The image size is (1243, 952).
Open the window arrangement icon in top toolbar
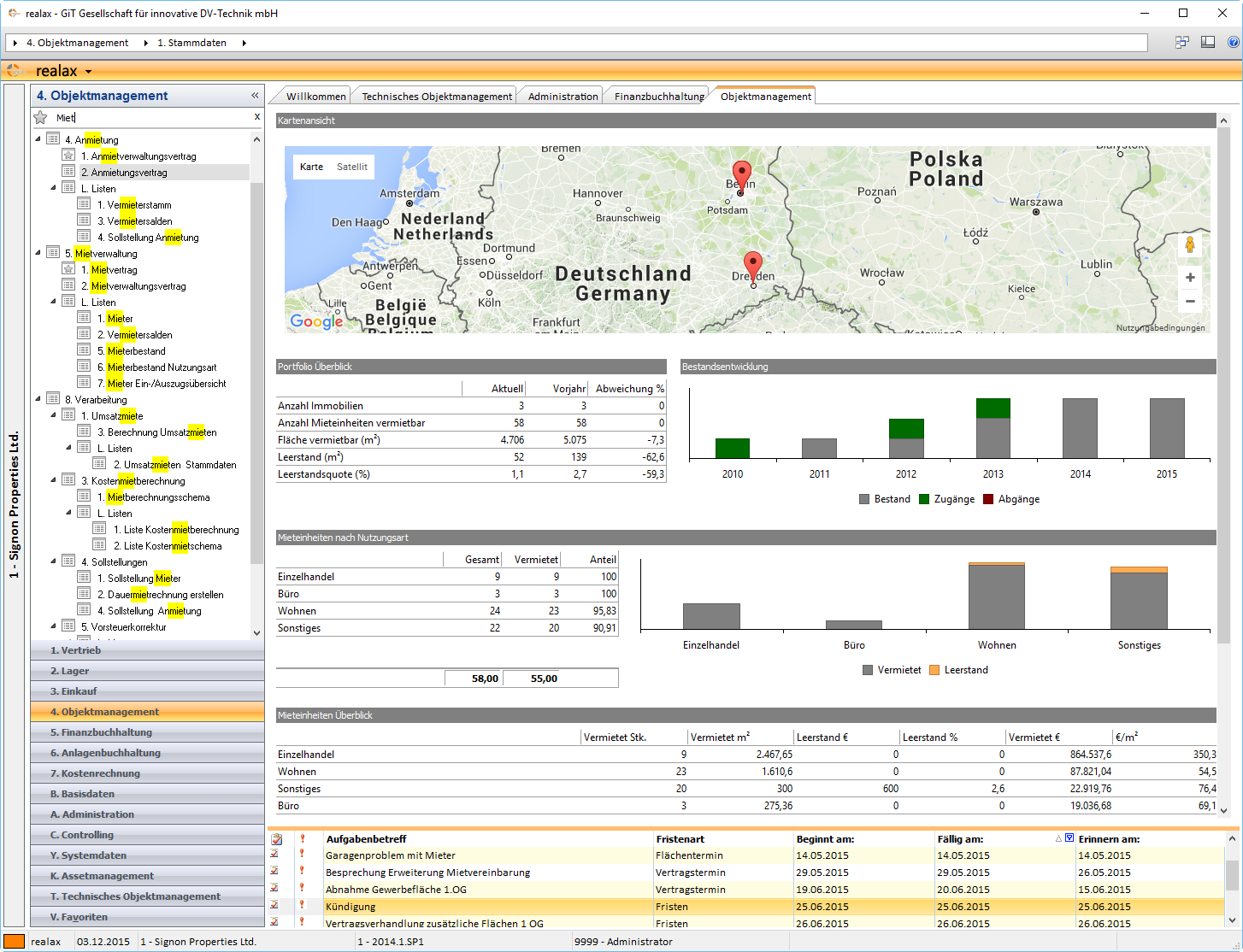click(1181, 42)
